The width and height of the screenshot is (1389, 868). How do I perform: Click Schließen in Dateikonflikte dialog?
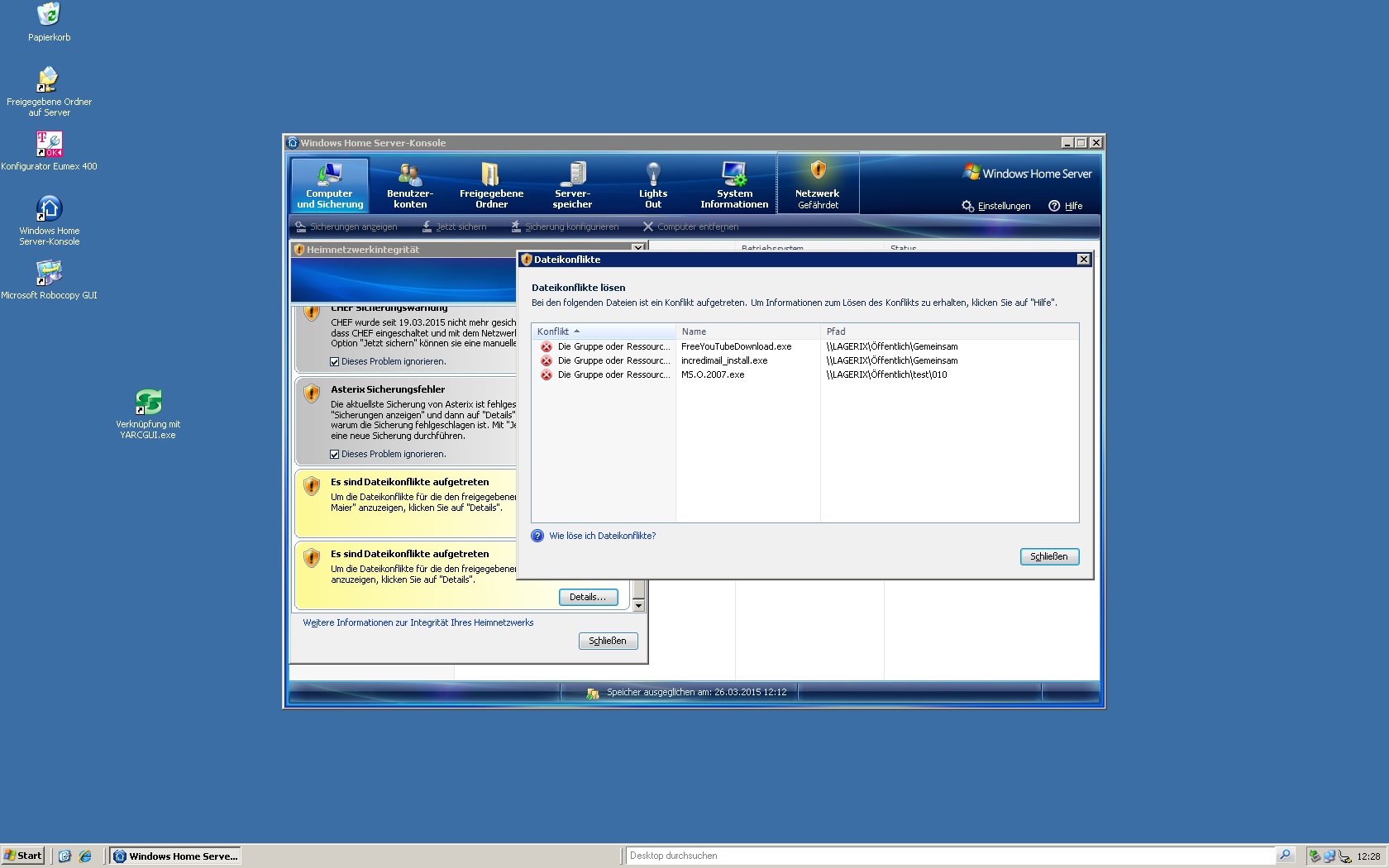tap(1049, 556)
